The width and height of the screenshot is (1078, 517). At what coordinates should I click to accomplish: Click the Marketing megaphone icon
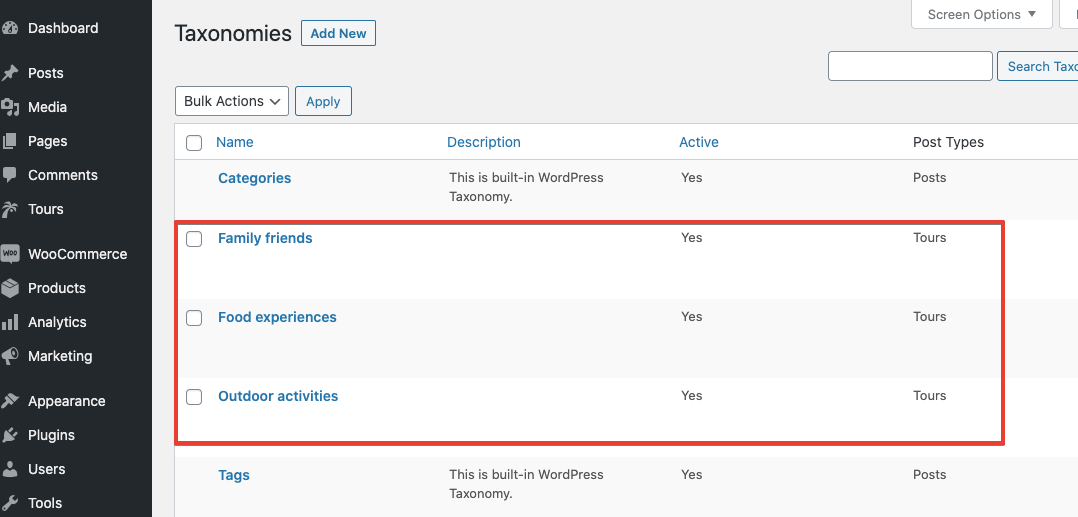pyautogui.click(x=10, y=356)
